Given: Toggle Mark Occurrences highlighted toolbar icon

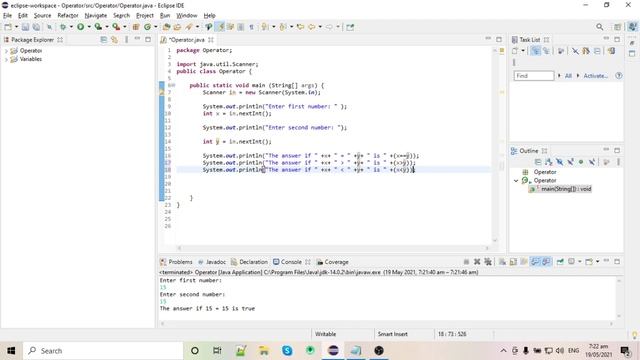Looking at the screenshot, I should (220, 27).
